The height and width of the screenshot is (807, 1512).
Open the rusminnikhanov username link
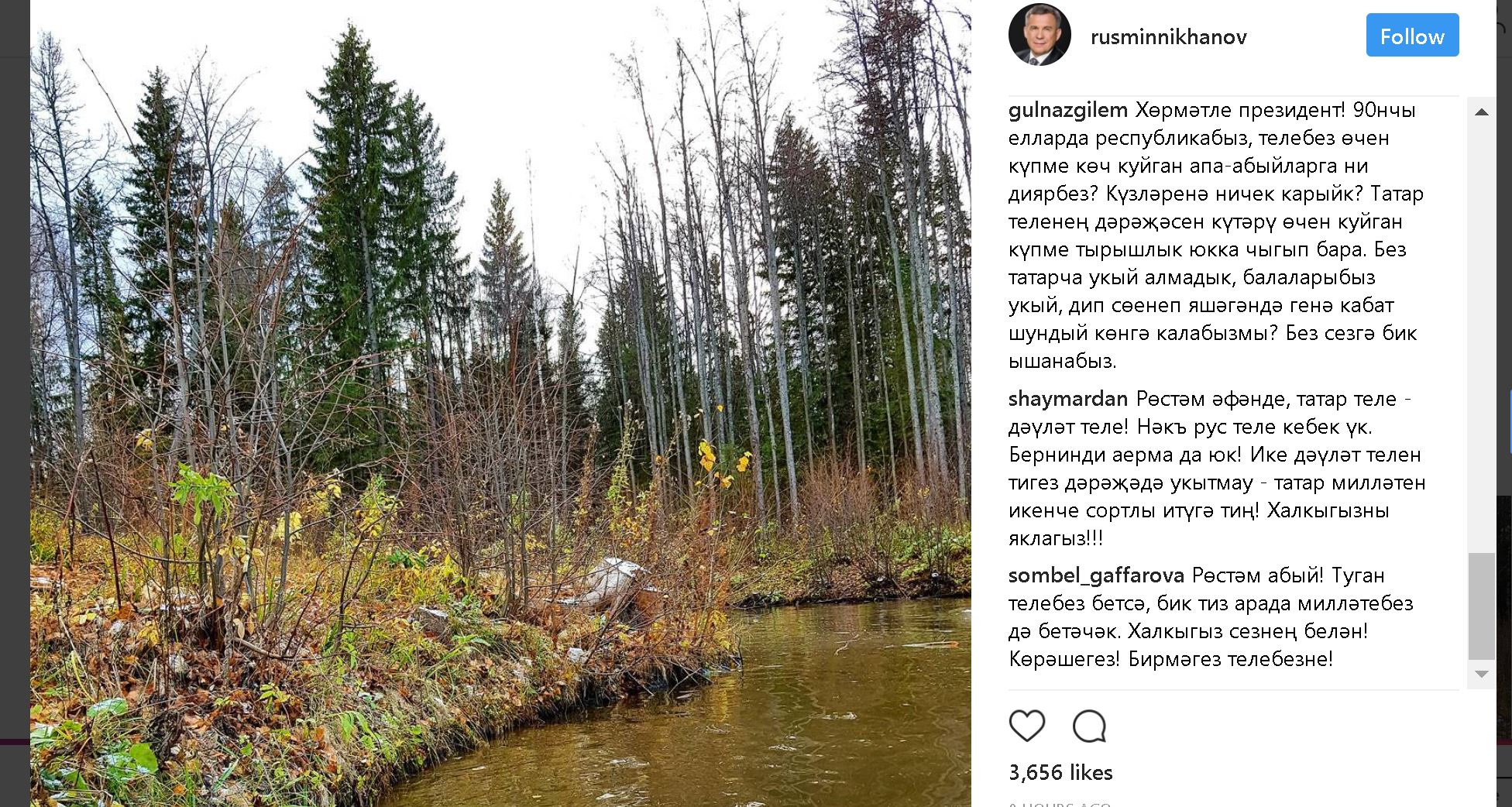pyautogui.click(x=1168, y=37)
